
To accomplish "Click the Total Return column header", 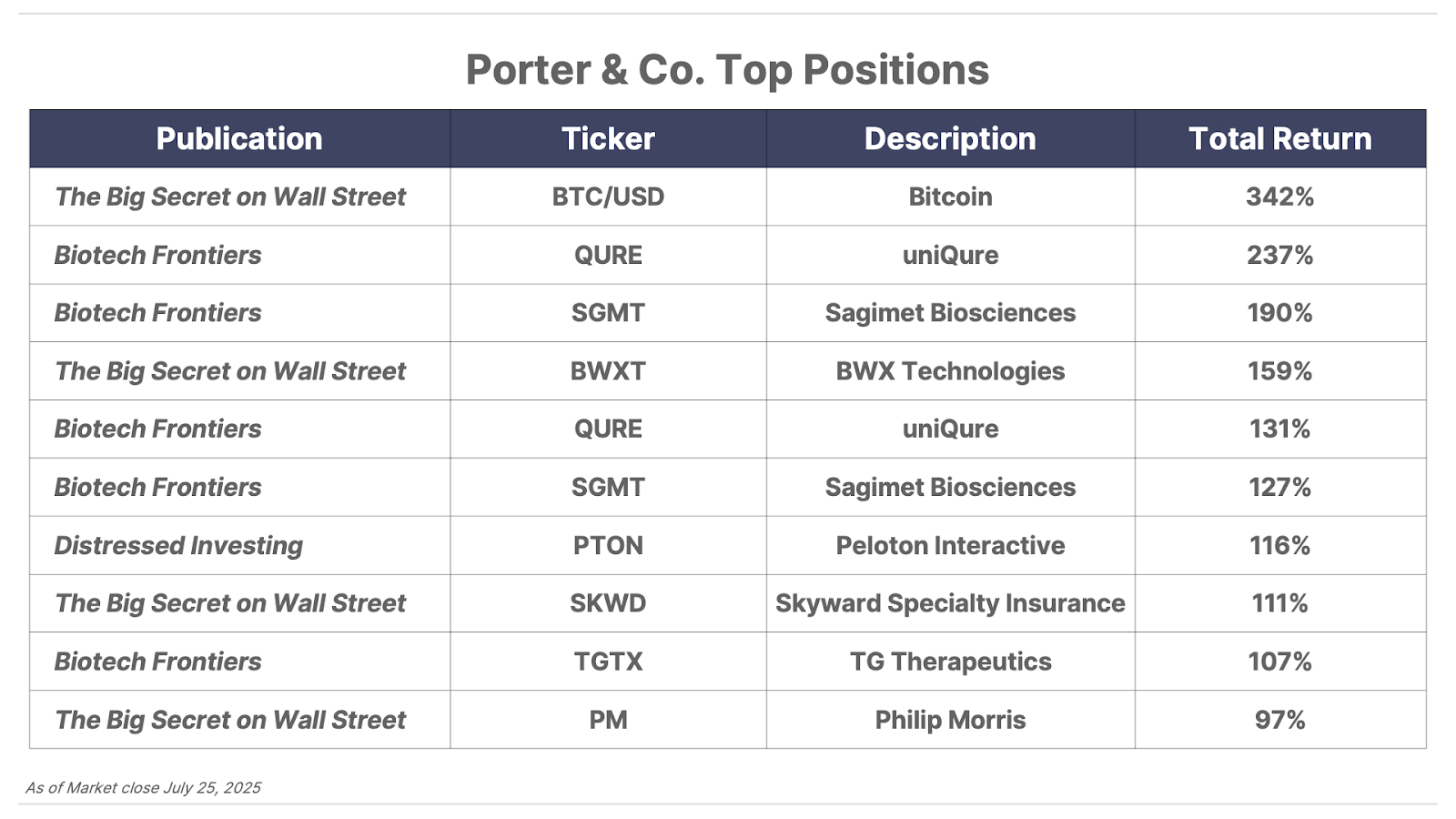I will coord(1280,138).
